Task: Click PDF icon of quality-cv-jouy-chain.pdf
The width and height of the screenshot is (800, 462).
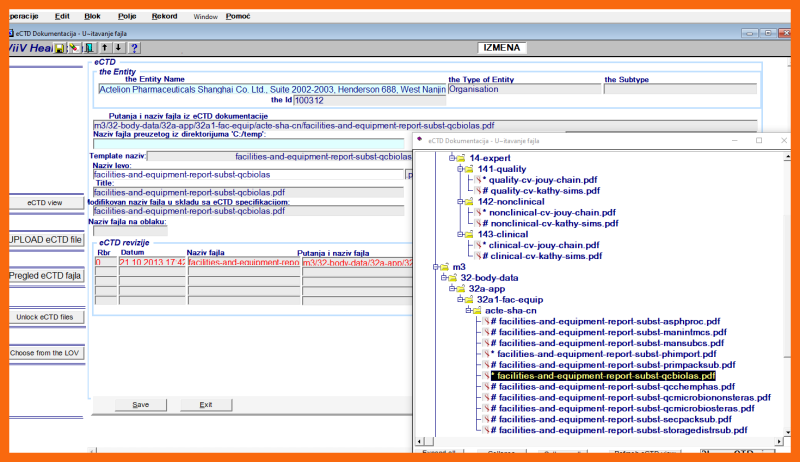Action: (478, 180)
